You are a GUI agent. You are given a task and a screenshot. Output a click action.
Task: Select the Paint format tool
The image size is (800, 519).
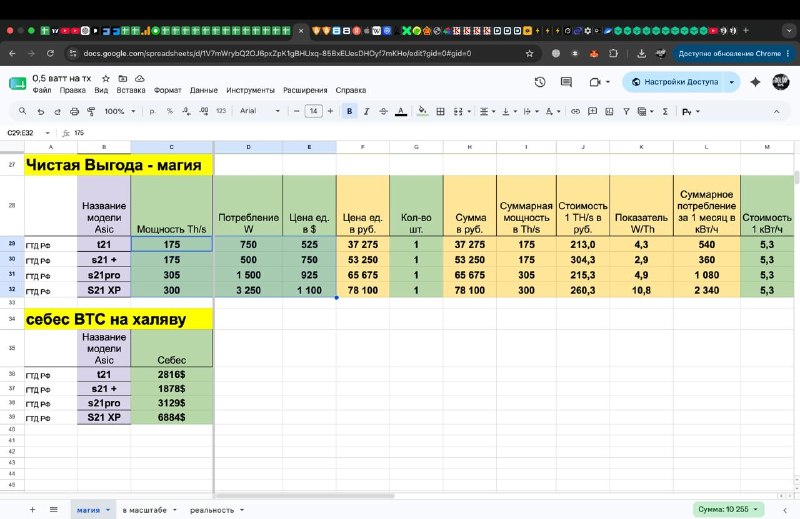click(x=91, y=111)
